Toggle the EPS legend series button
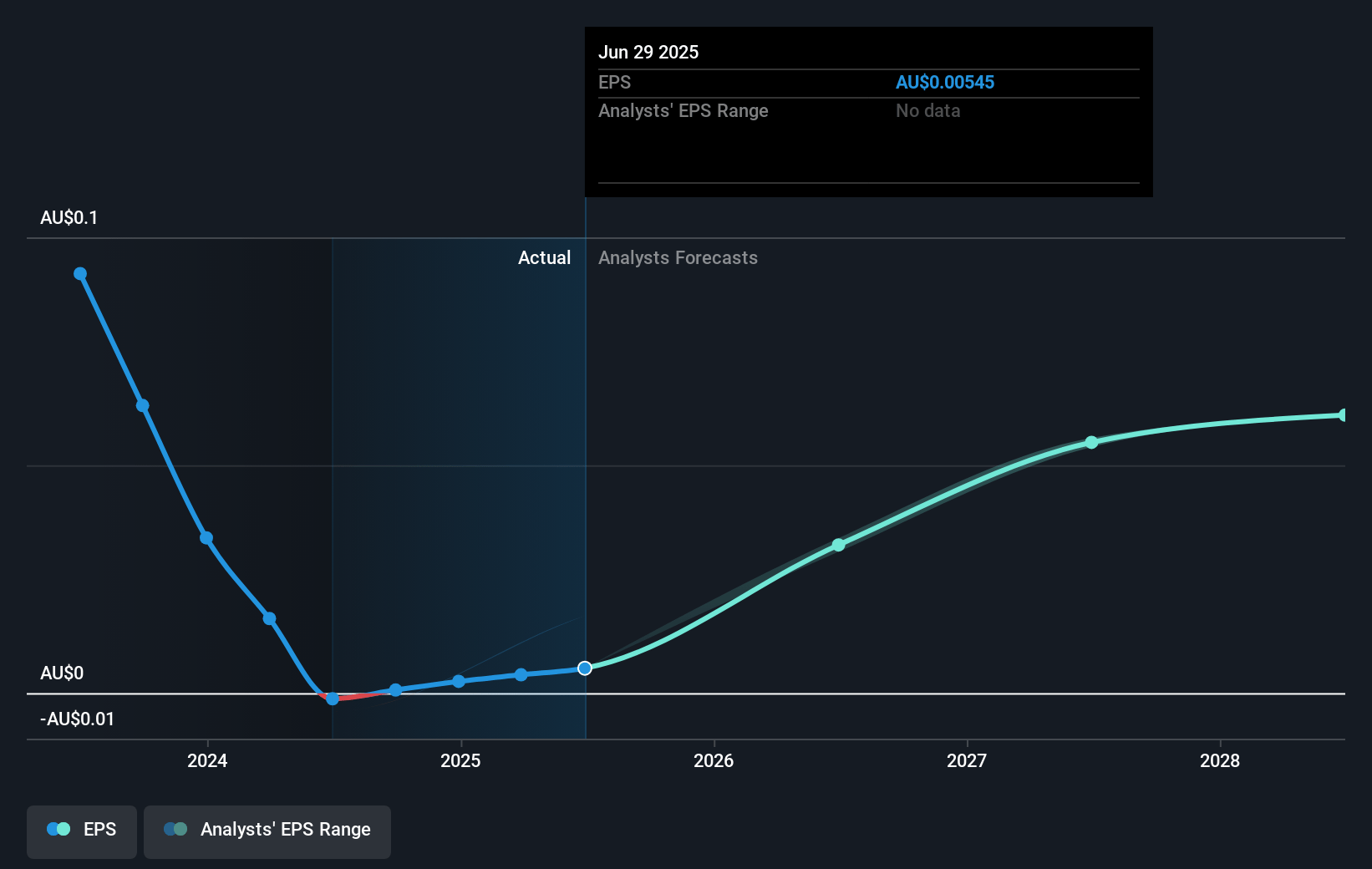 point(82,830)
